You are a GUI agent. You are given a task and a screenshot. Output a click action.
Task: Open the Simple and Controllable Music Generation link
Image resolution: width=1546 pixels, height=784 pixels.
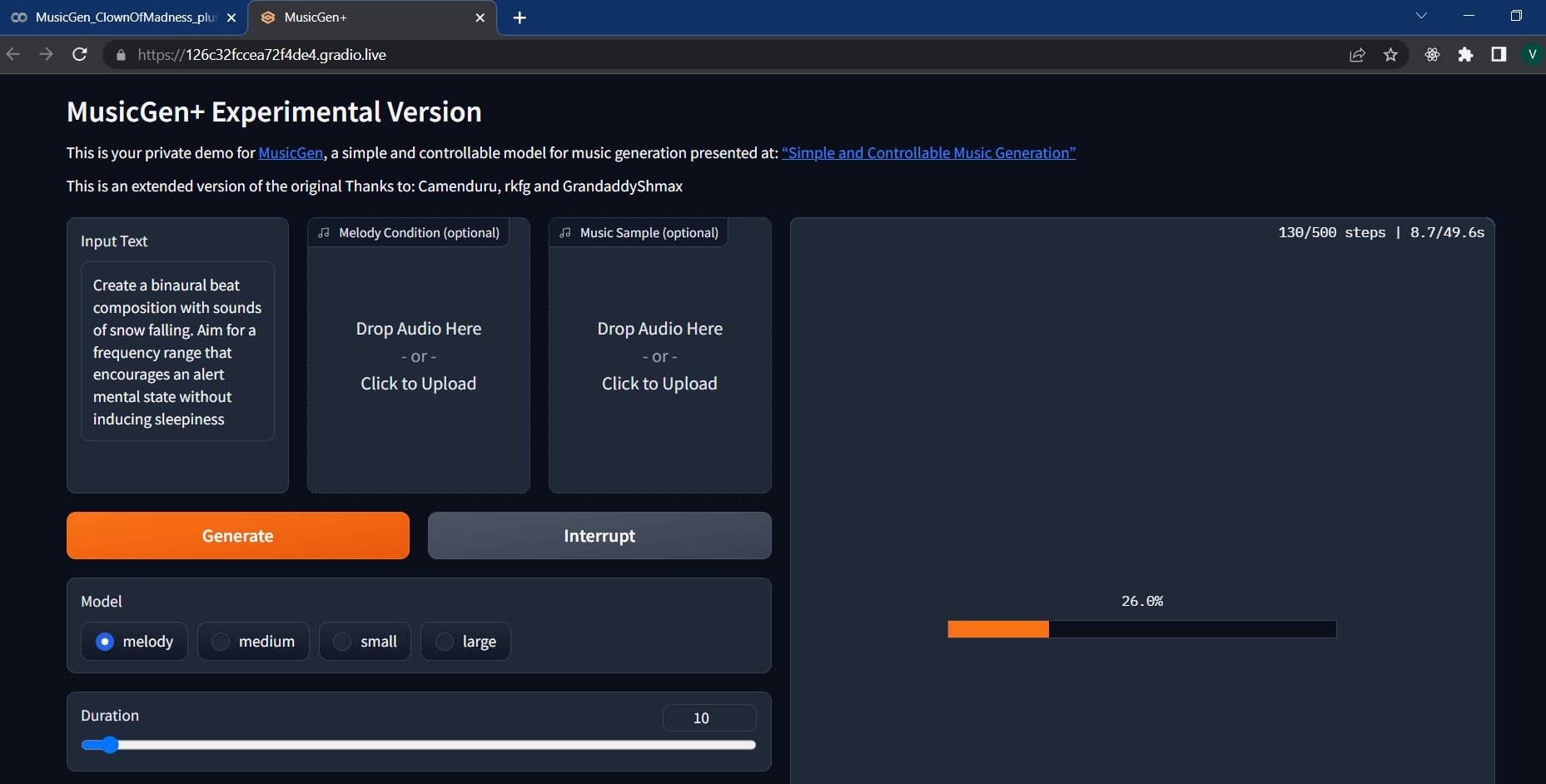click(x=928, y=153)
